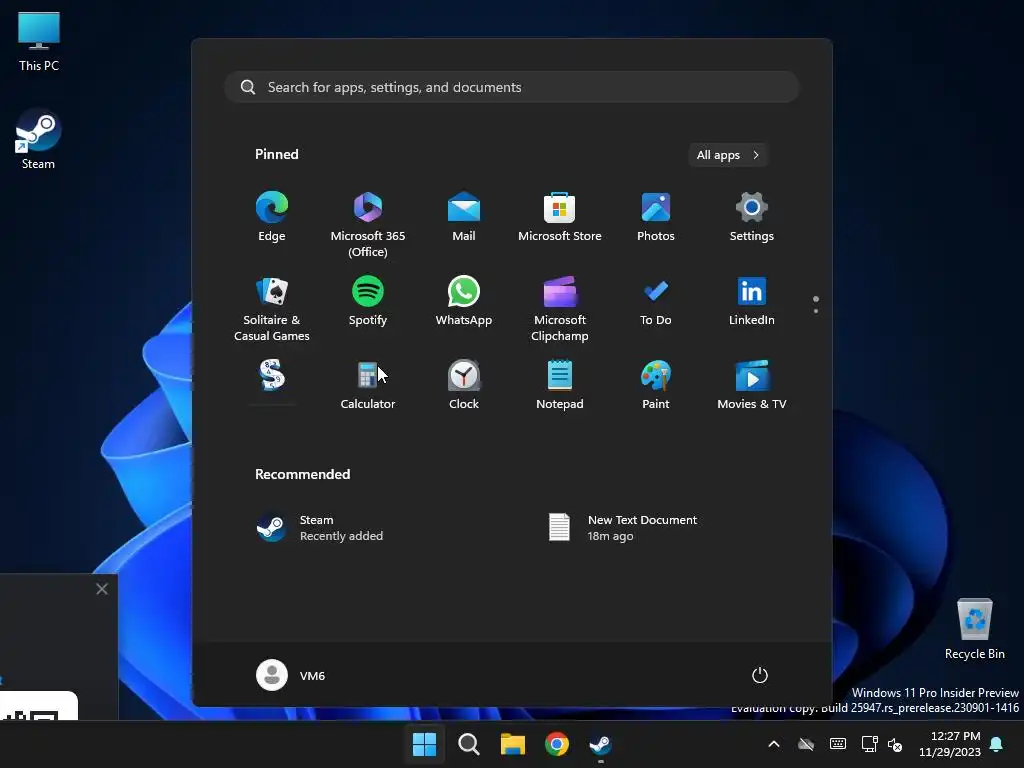The image size is (1024, 768).
Task: Launch Microsoft 365 (Office) app
Action: tap(368, 225)
